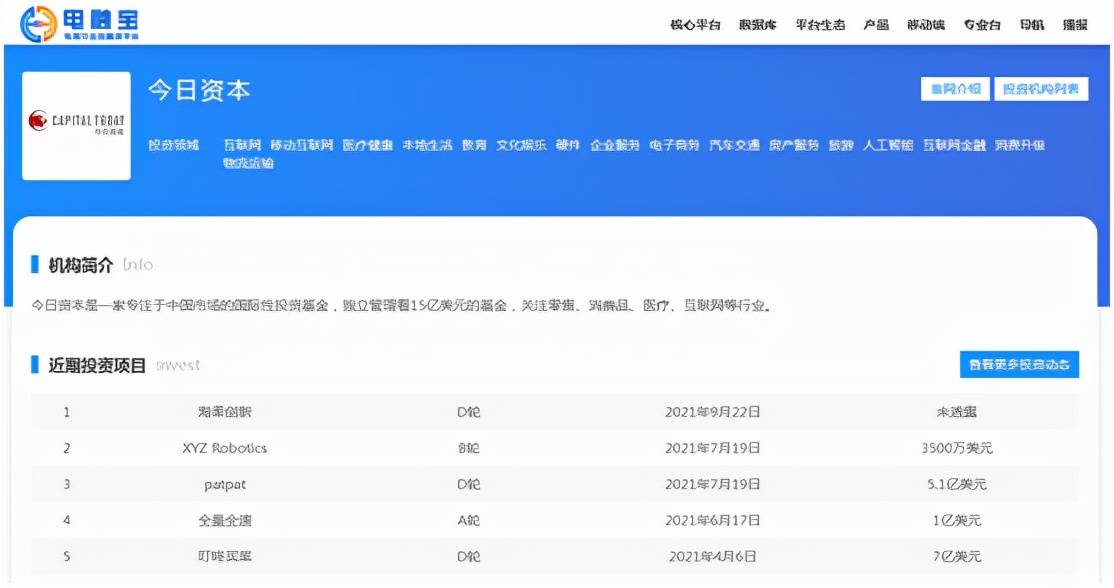Click the patpat row date 2021年7月19日

(x=713, y=484)
